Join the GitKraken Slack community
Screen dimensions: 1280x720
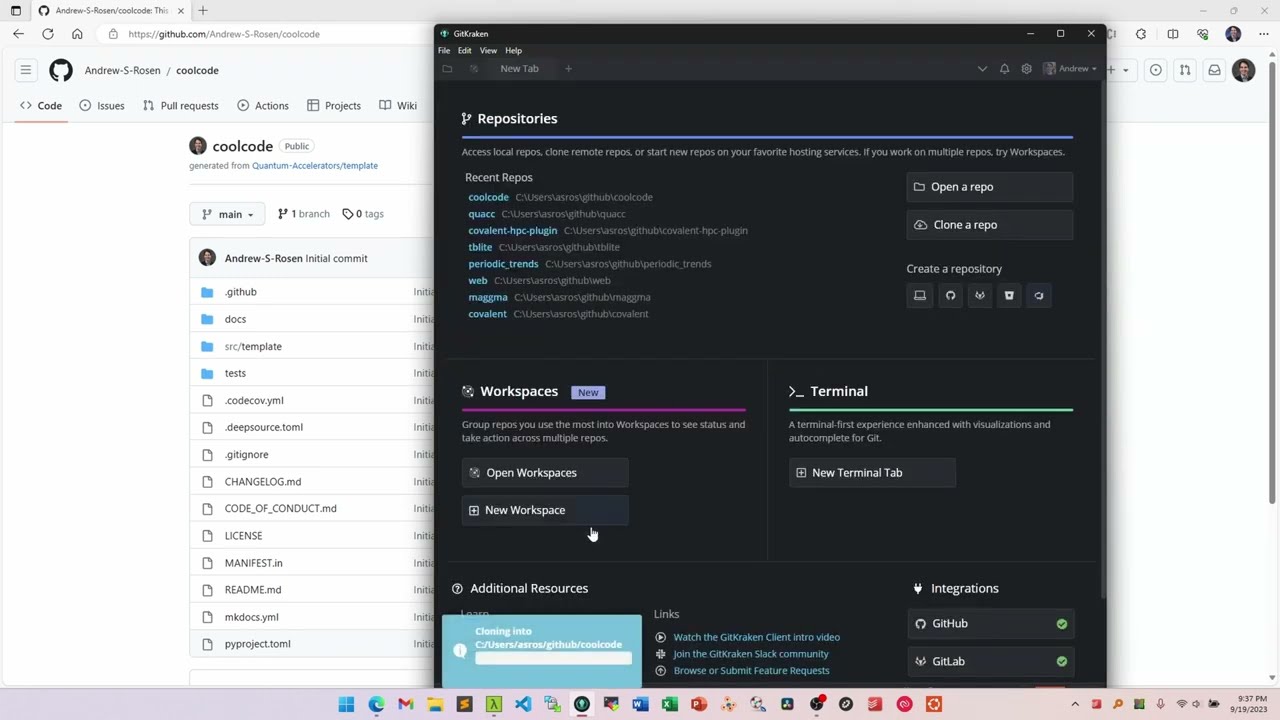click(751, 654)
